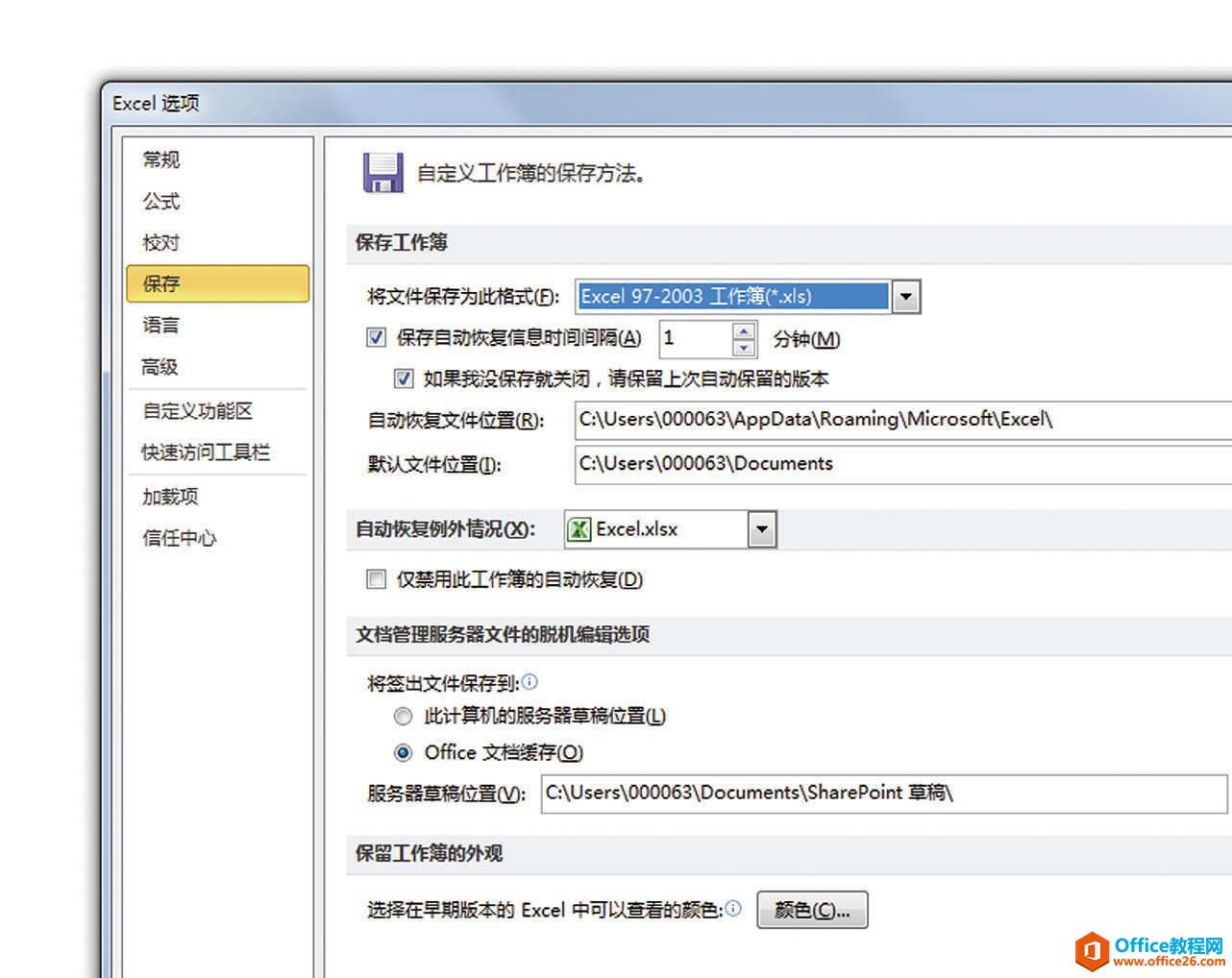Click the 保留工作簿的外观 section heading
This screenshot has width=1232, height=978.
tap(429, 853)
